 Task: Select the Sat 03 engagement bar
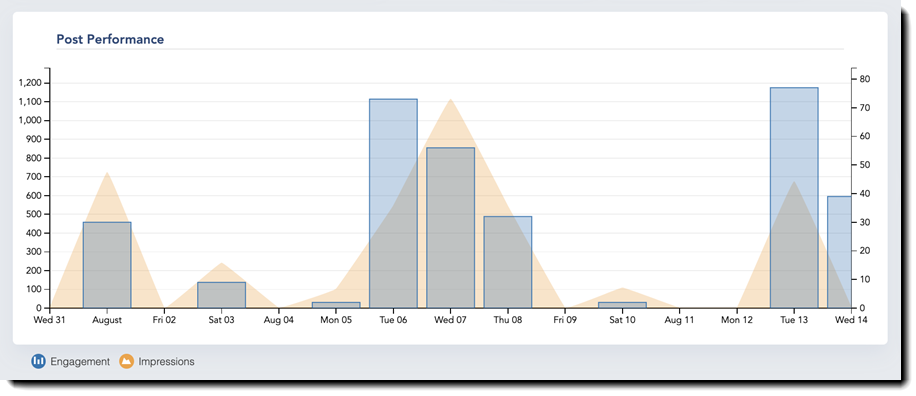(221, 295)
